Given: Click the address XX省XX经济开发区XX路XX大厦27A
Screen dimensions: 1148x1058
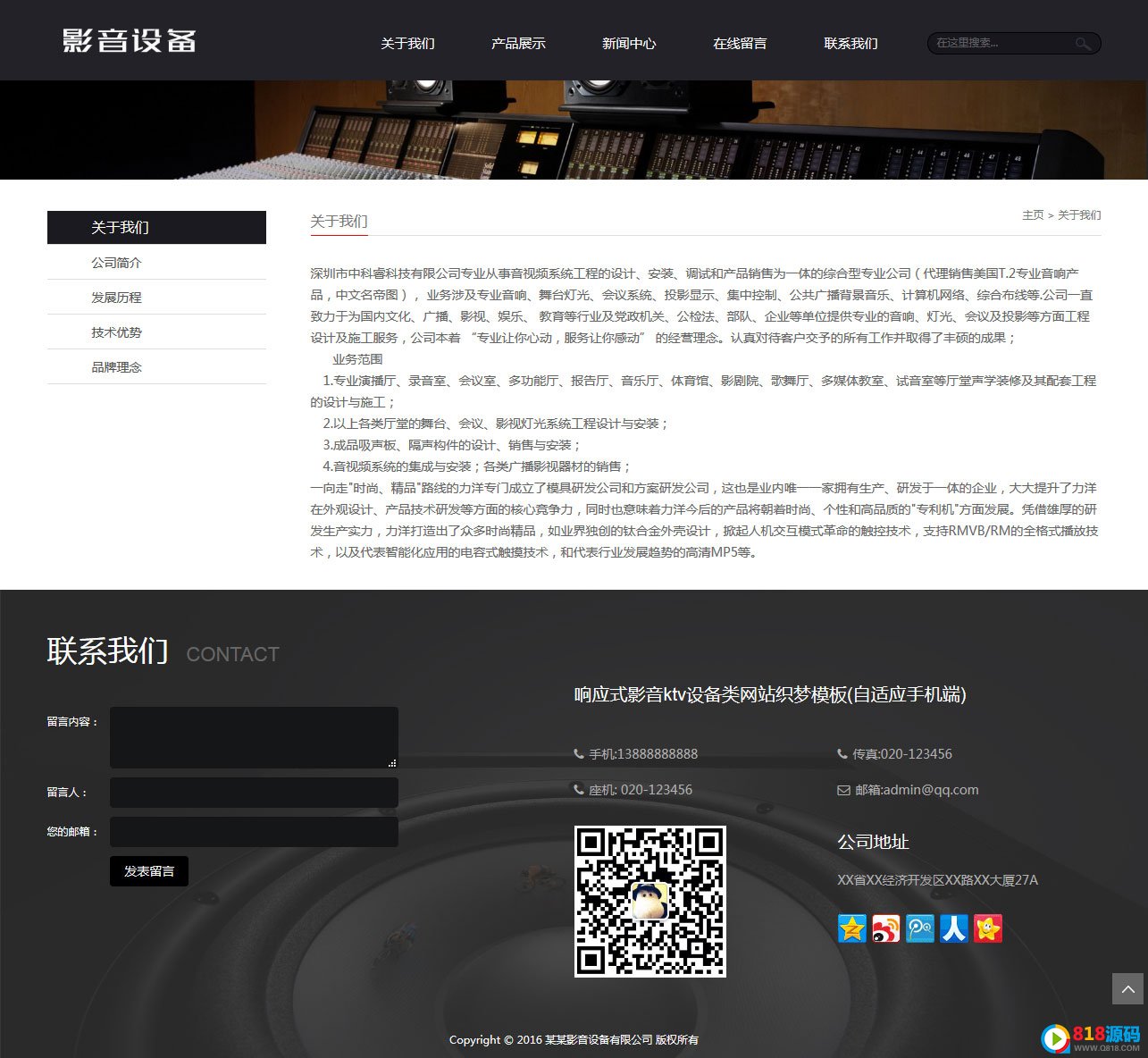Looking at the screenshot, I should (937, 880).
